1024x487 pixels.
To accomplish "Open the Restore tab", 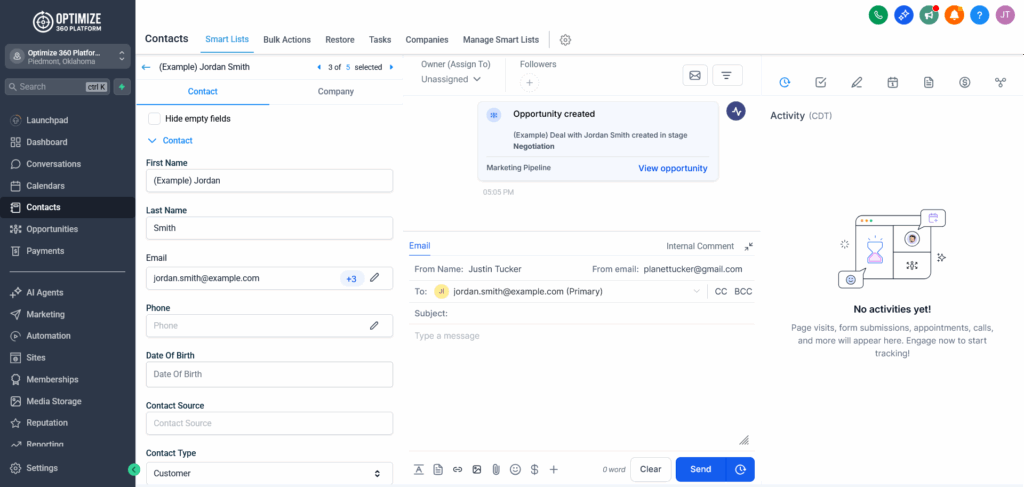I will [340, 39].
